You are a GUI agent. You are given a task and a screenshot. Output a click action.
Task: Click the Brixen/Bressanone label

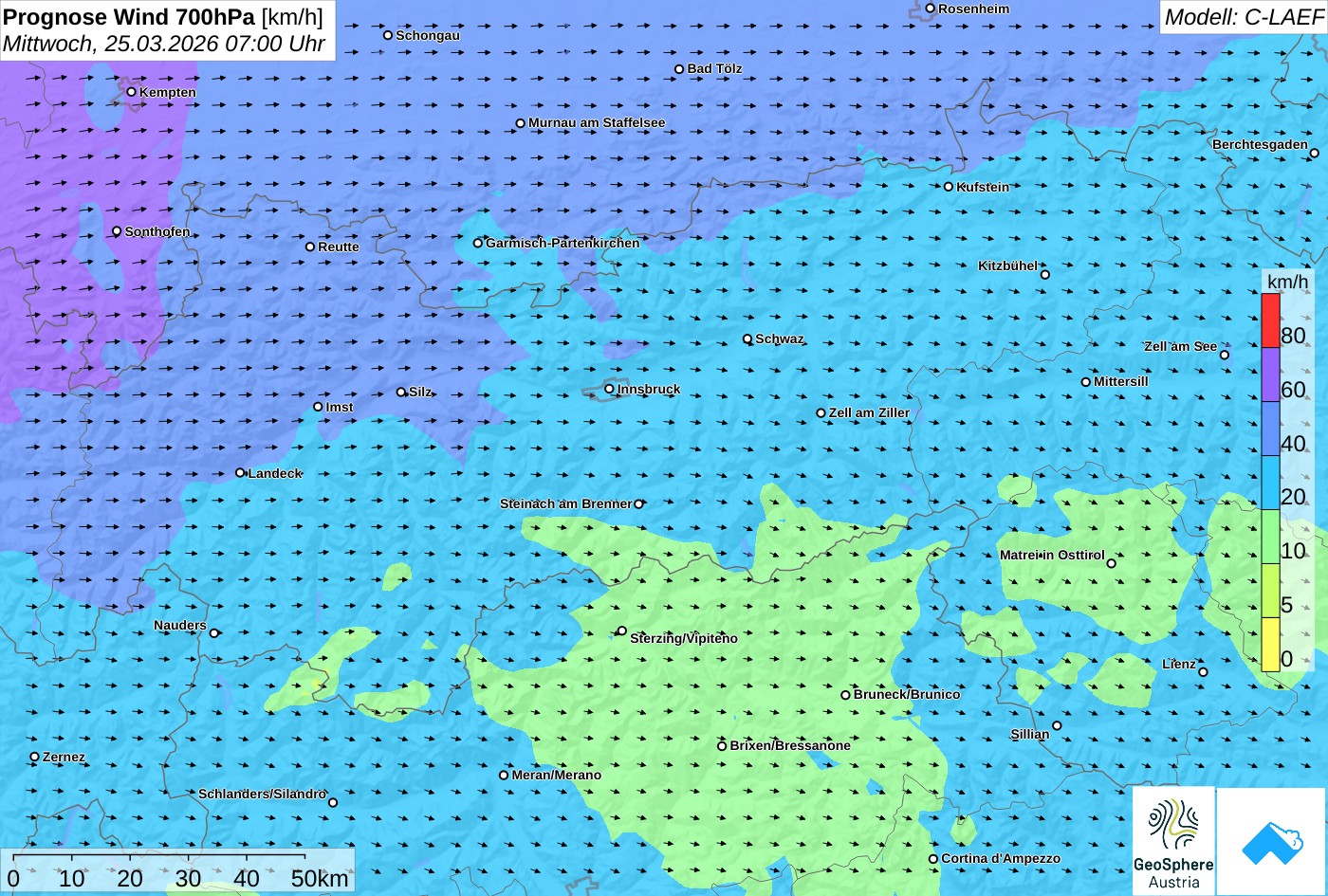click(790, 745)
